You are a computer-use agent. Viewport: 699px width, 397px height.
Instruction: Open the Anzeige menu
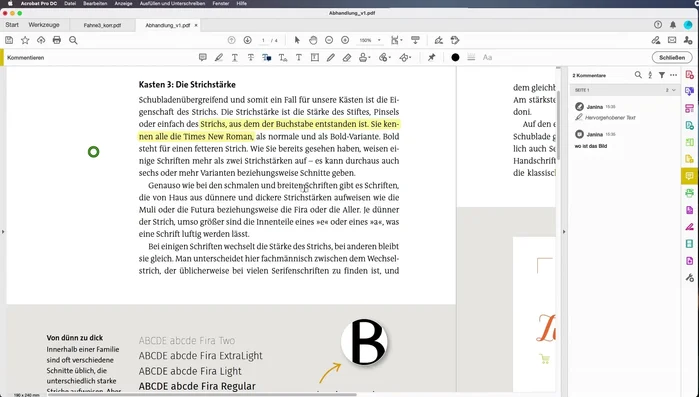123,3
